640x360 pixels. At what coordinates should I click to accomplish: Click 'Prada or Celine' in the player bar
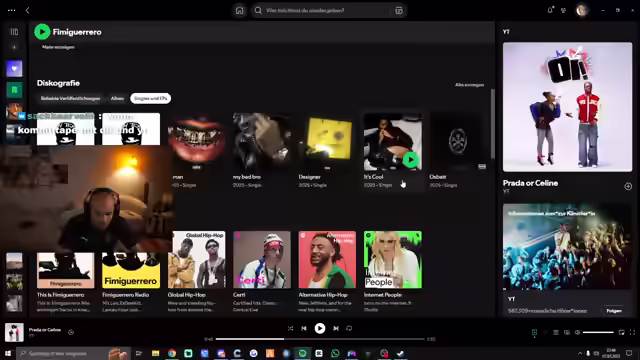(x=45, y=330)
